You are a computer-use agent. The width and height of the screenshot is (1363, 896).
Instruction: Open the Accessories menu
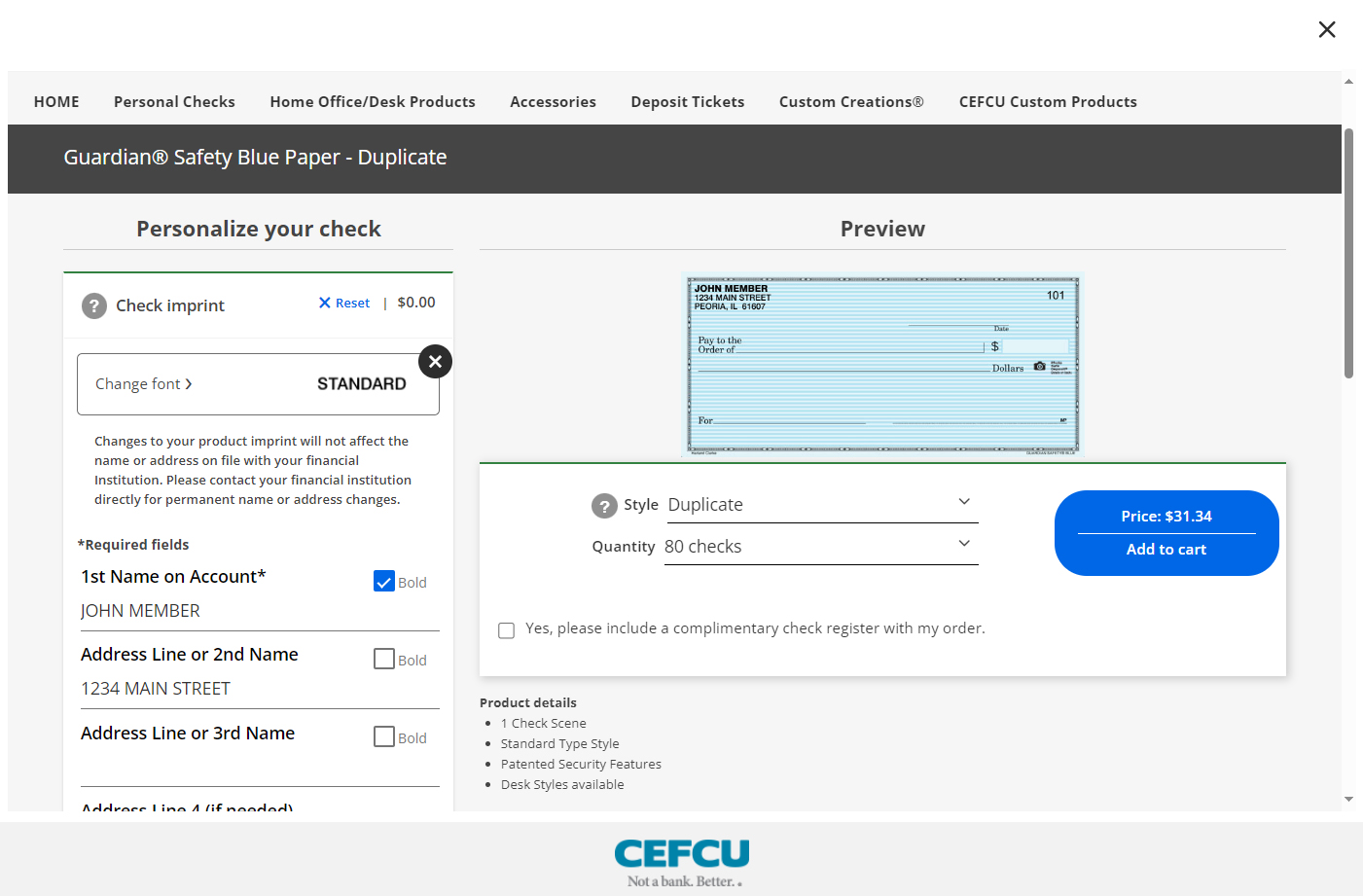553,101
